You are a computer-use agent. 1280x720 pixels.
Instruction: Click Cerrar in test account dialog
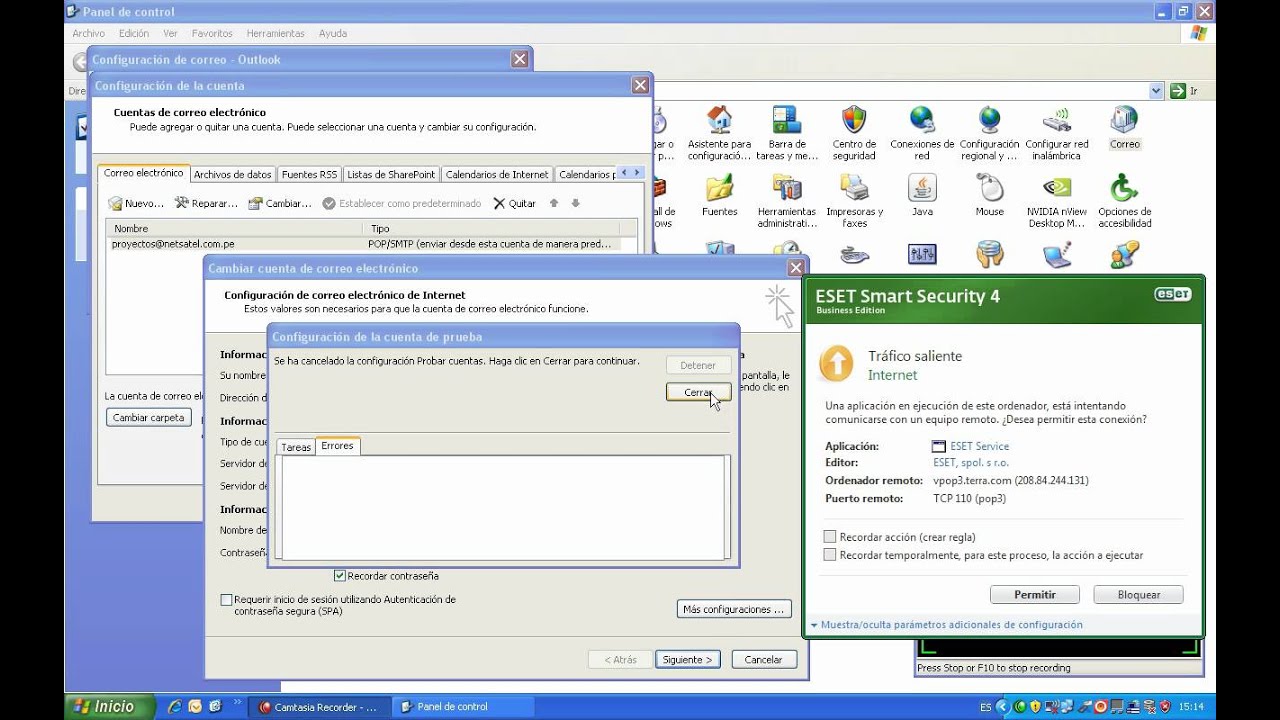click(x=698, y=393)
